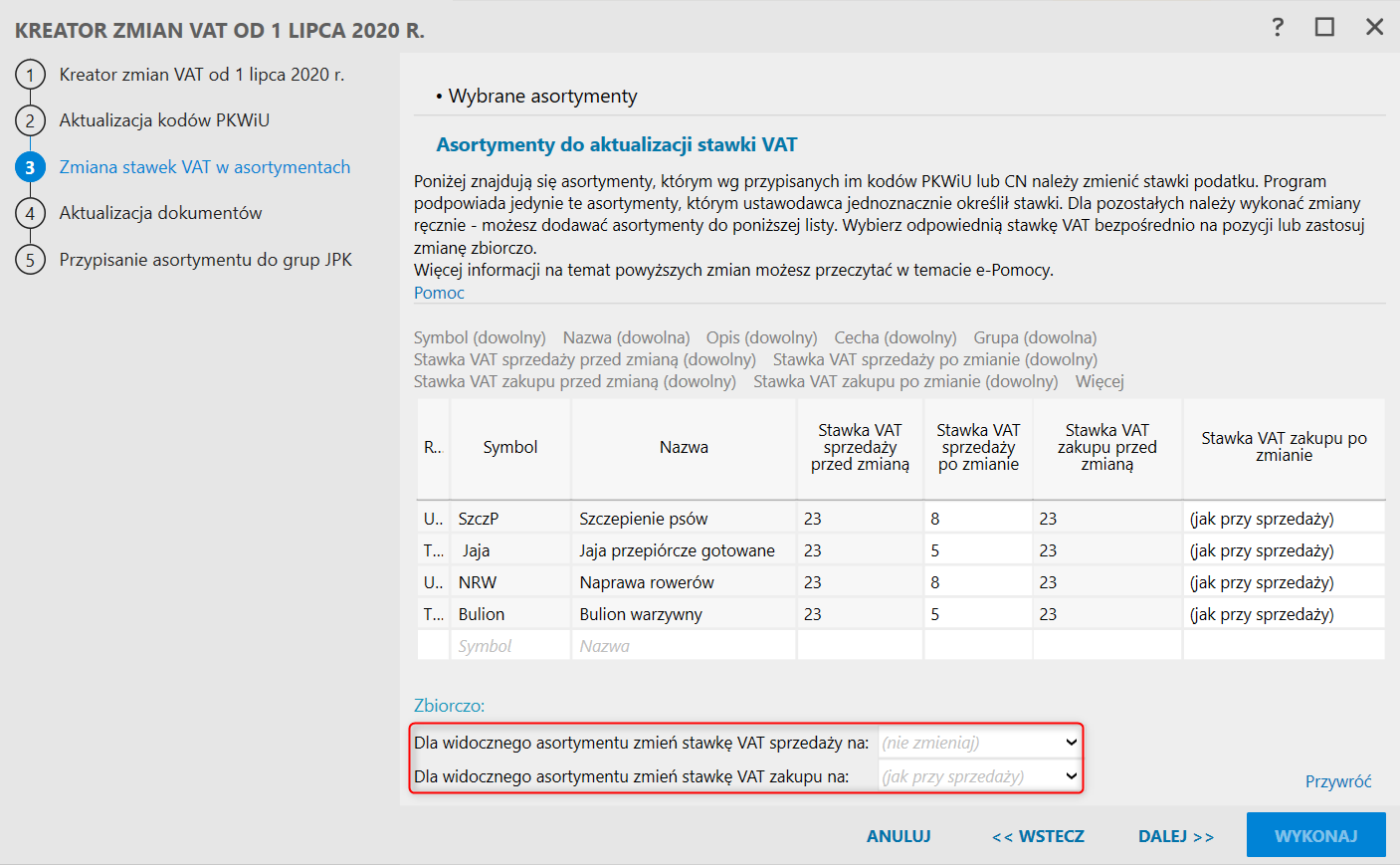Open the Pomoc help link
Viewport: 1400px width, 865px height.
tap(439, 293)
